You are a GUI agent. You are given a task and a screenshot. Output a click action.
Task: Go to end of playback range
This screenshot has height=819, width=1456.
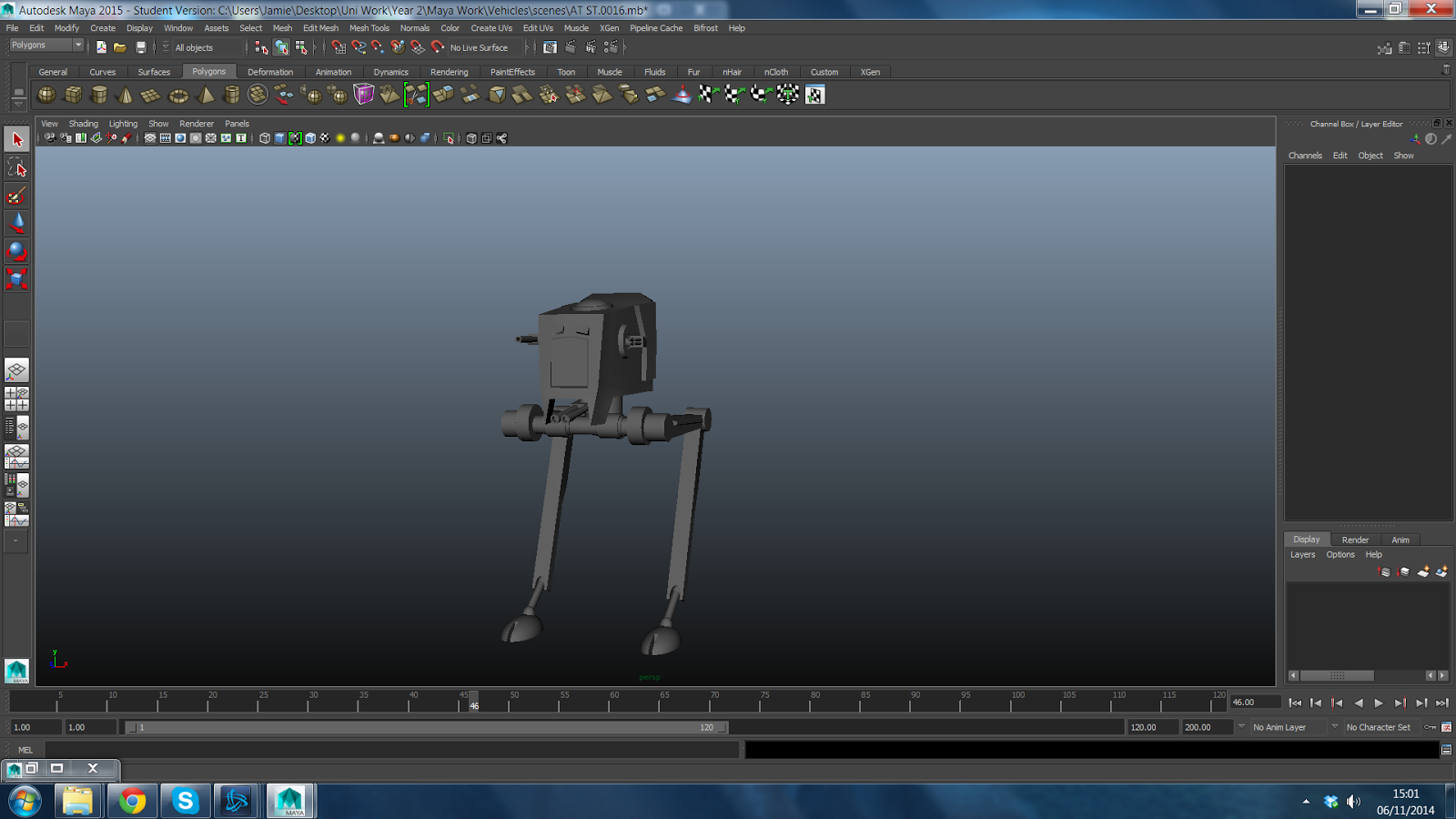[1442, 703]
